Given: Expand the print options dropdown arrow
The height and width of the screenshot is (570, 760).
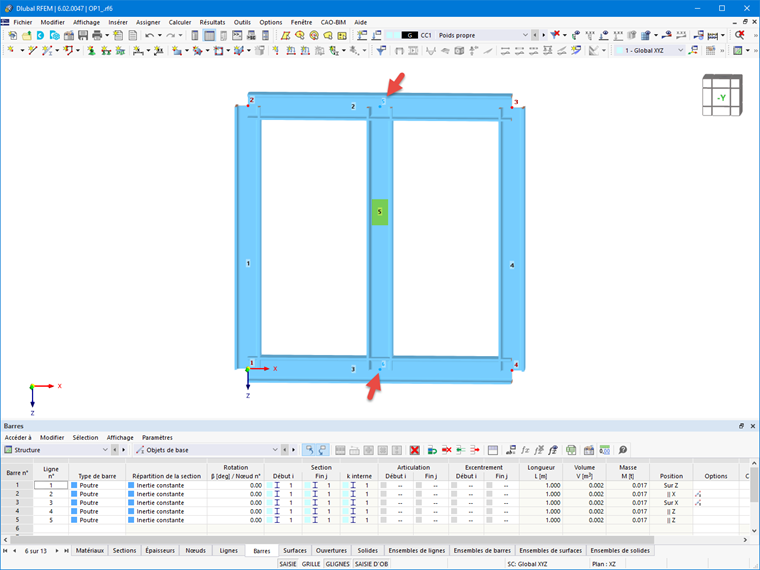Looking at the screenshot, I should (107, 35).
